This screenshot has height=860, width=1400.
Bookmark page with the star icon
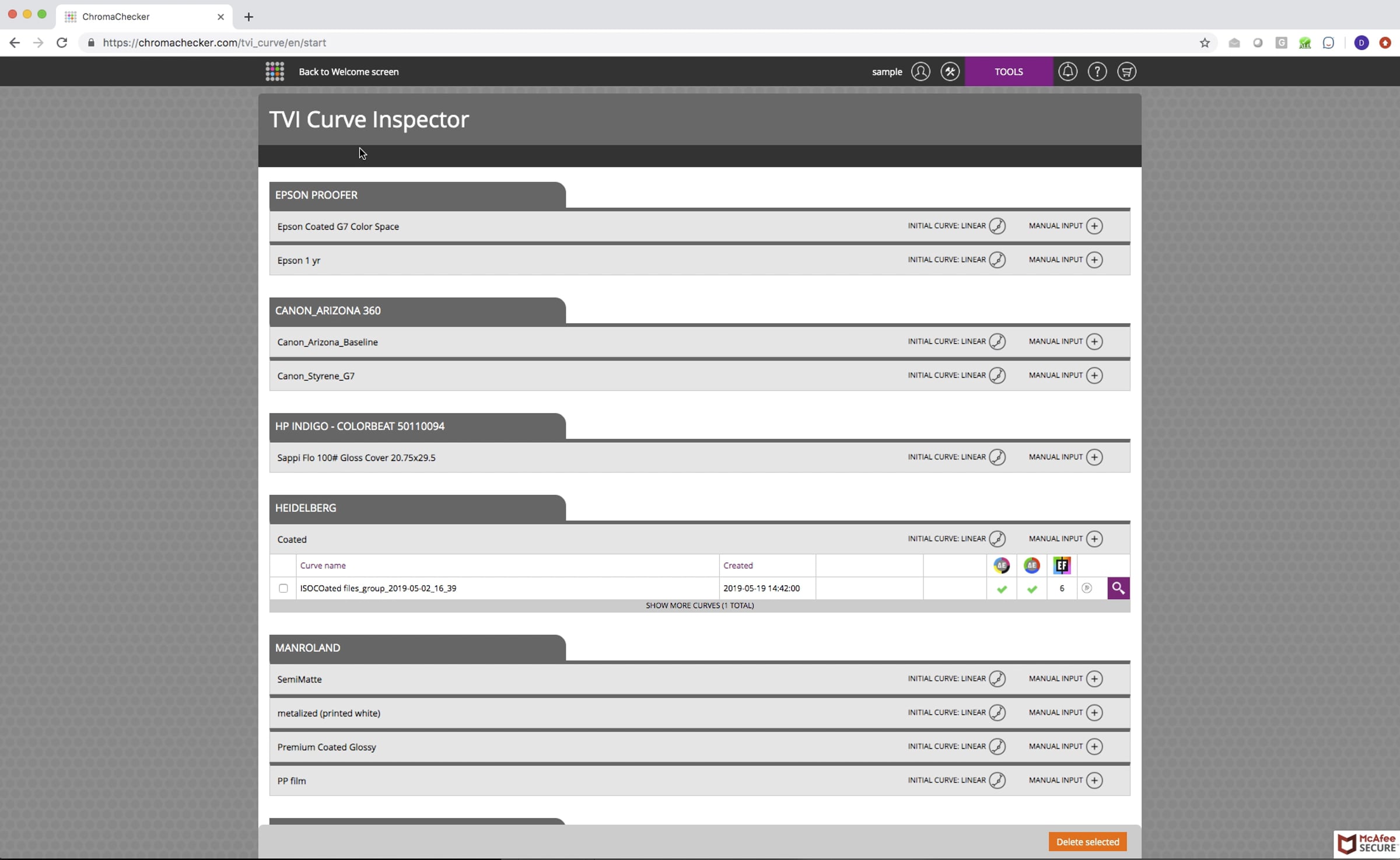click(x=1205, y=43)
